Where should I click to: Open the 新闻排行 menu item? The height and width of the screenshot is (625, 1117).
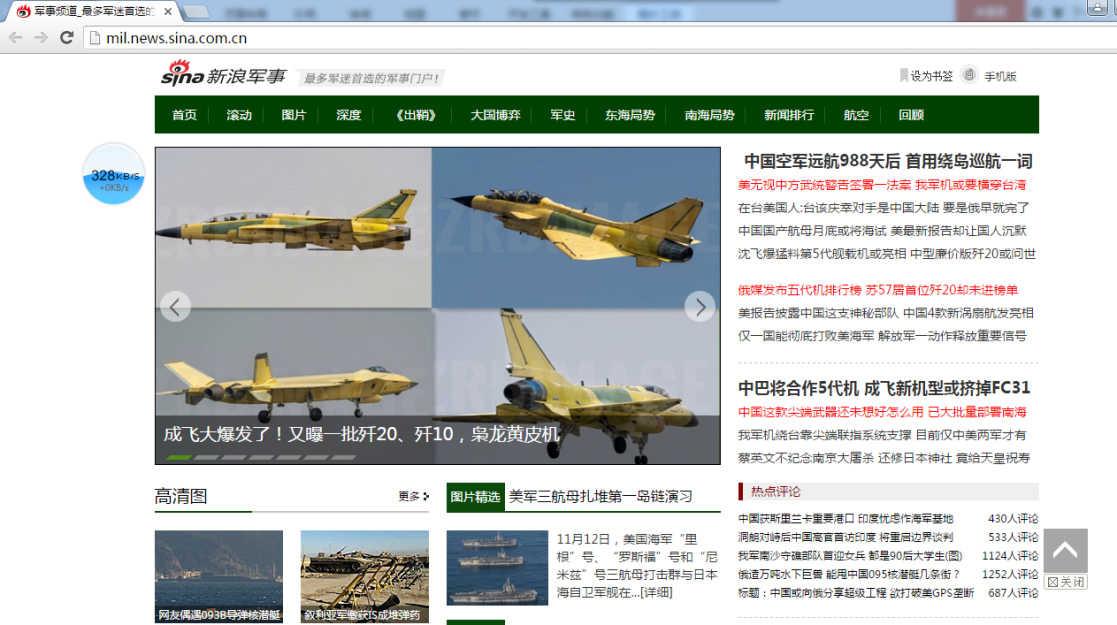(789, 115)
